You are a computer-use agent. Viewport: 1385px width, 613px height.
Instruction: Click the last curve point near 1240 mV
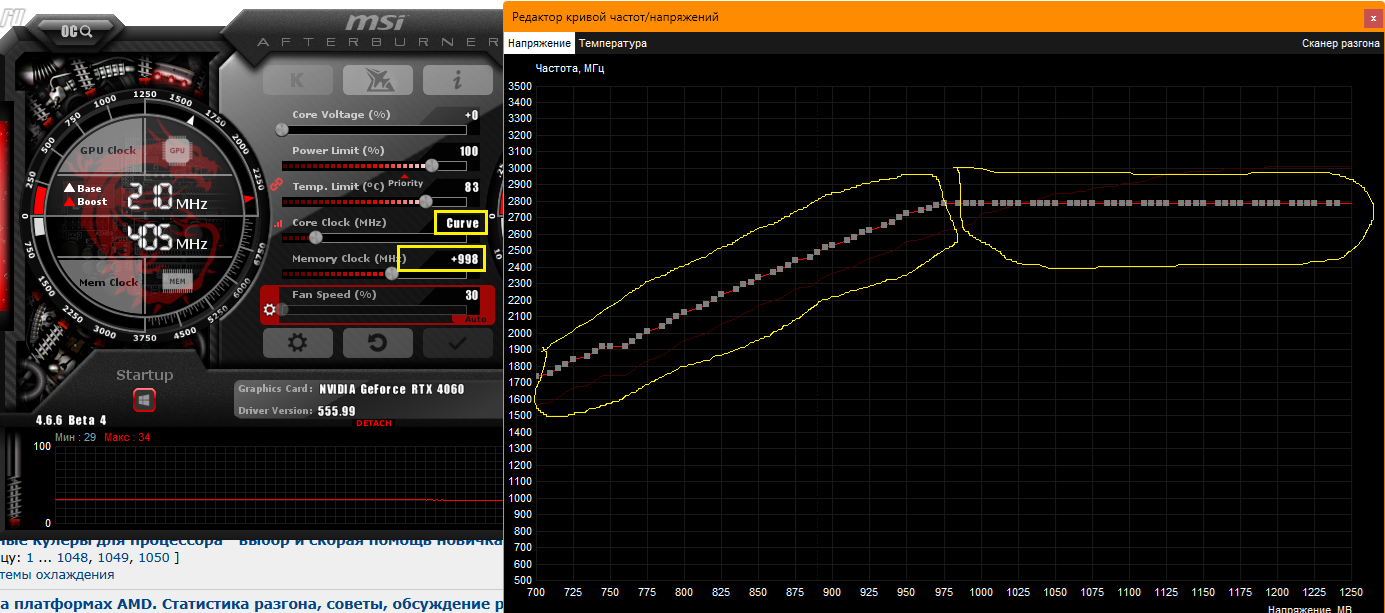point(1337,203)
